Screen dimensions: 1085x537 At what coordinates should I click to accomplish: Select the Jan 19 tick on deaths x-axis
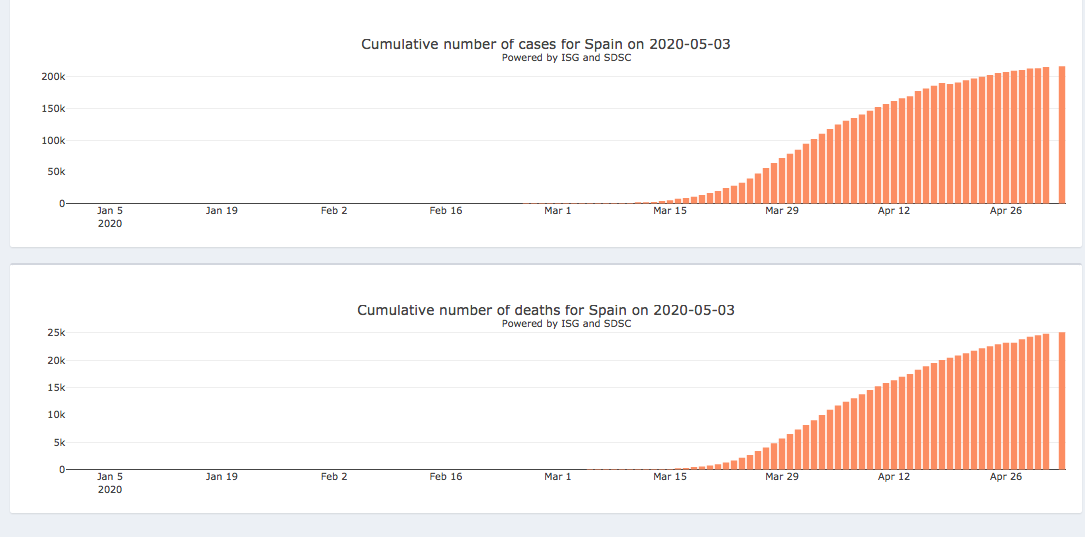pos(222,477)
